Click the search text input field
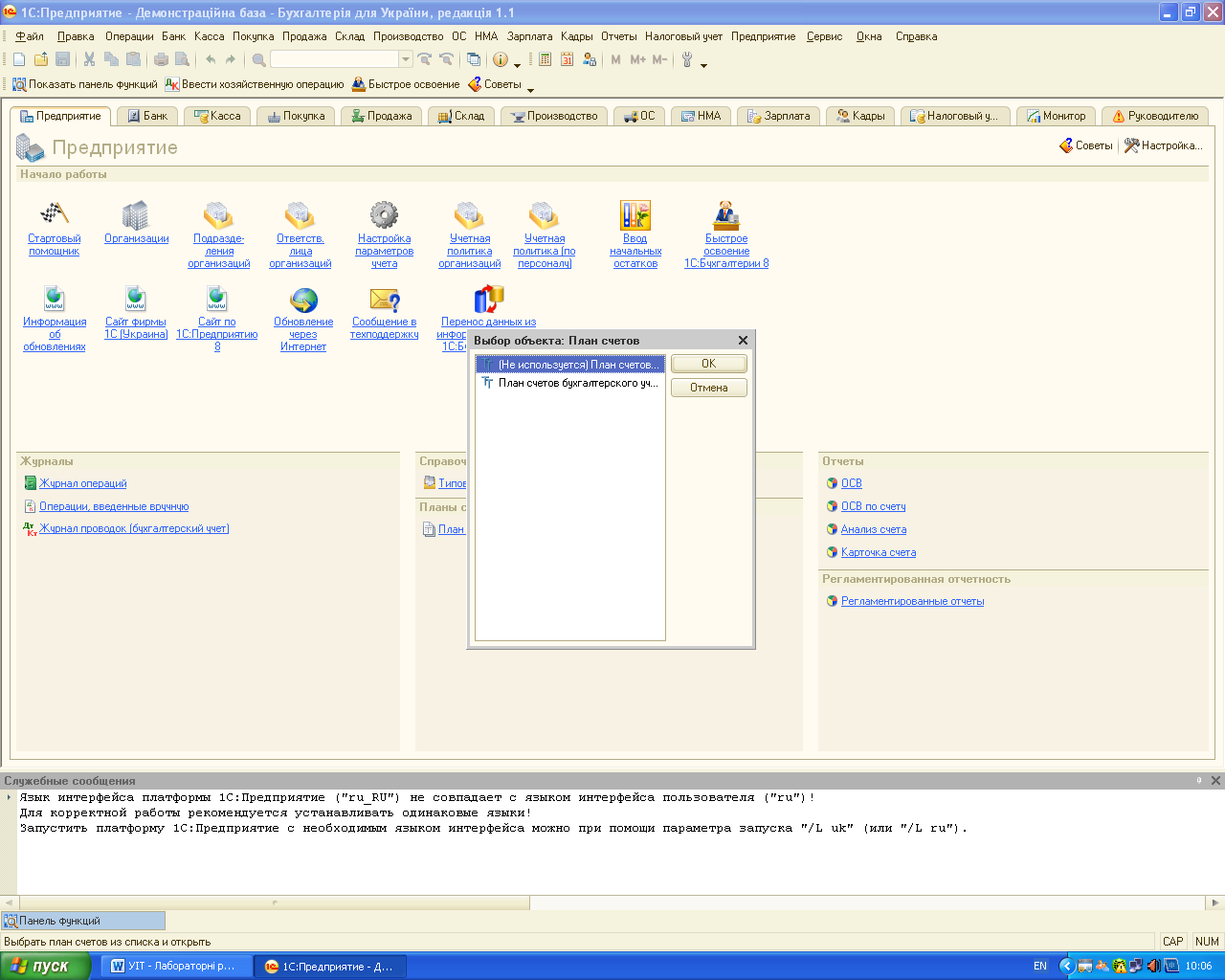 pyautogui.click(x=334, y=59)
